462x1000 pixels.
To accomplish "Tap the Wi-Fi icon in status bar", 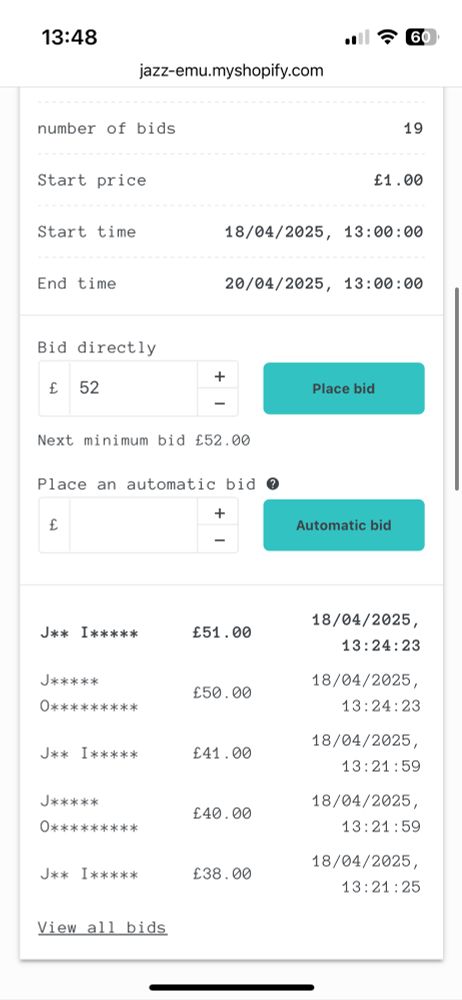I will [x=387, y=37].
